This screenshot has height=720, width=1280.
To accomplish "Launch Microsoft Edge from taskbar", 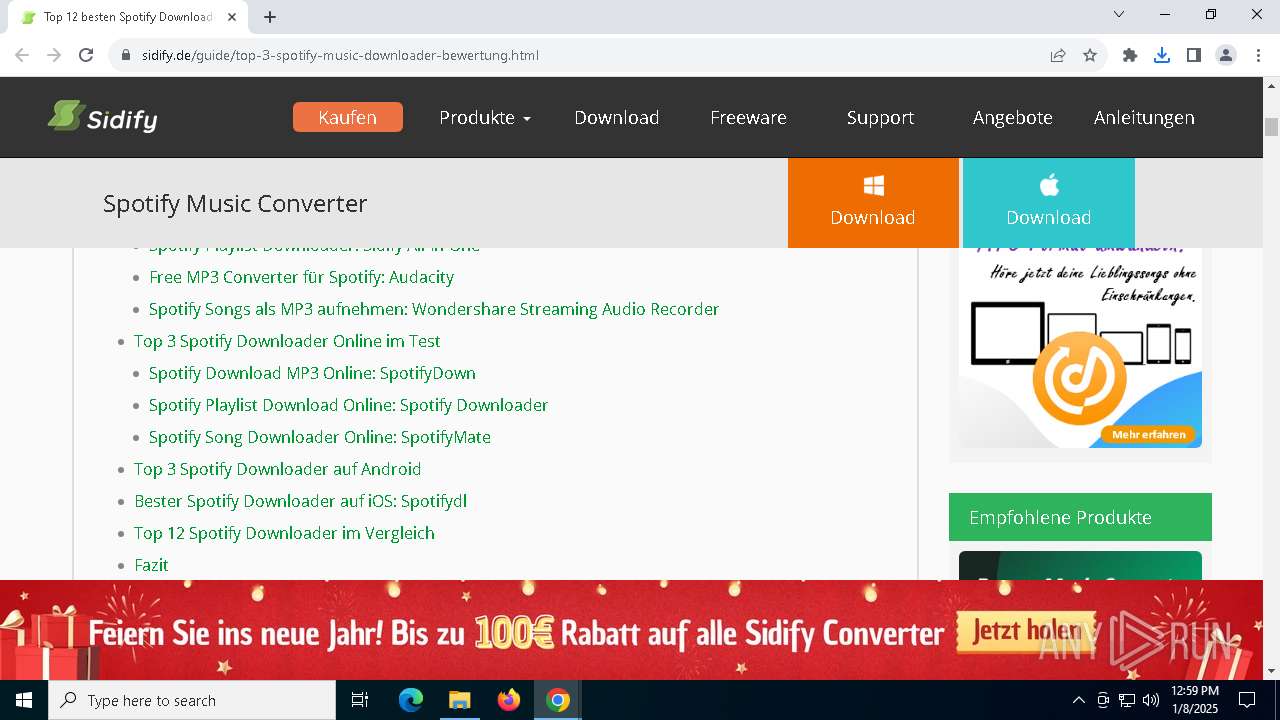I will click(411, 700).
